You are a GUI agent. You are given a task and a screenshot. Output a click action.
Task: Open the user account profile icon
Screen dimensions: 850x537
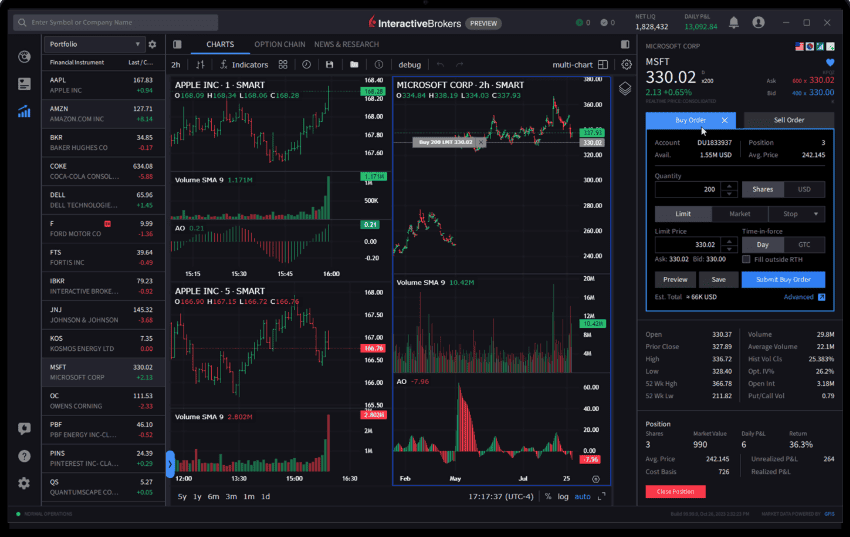click(x=758, y=22)
